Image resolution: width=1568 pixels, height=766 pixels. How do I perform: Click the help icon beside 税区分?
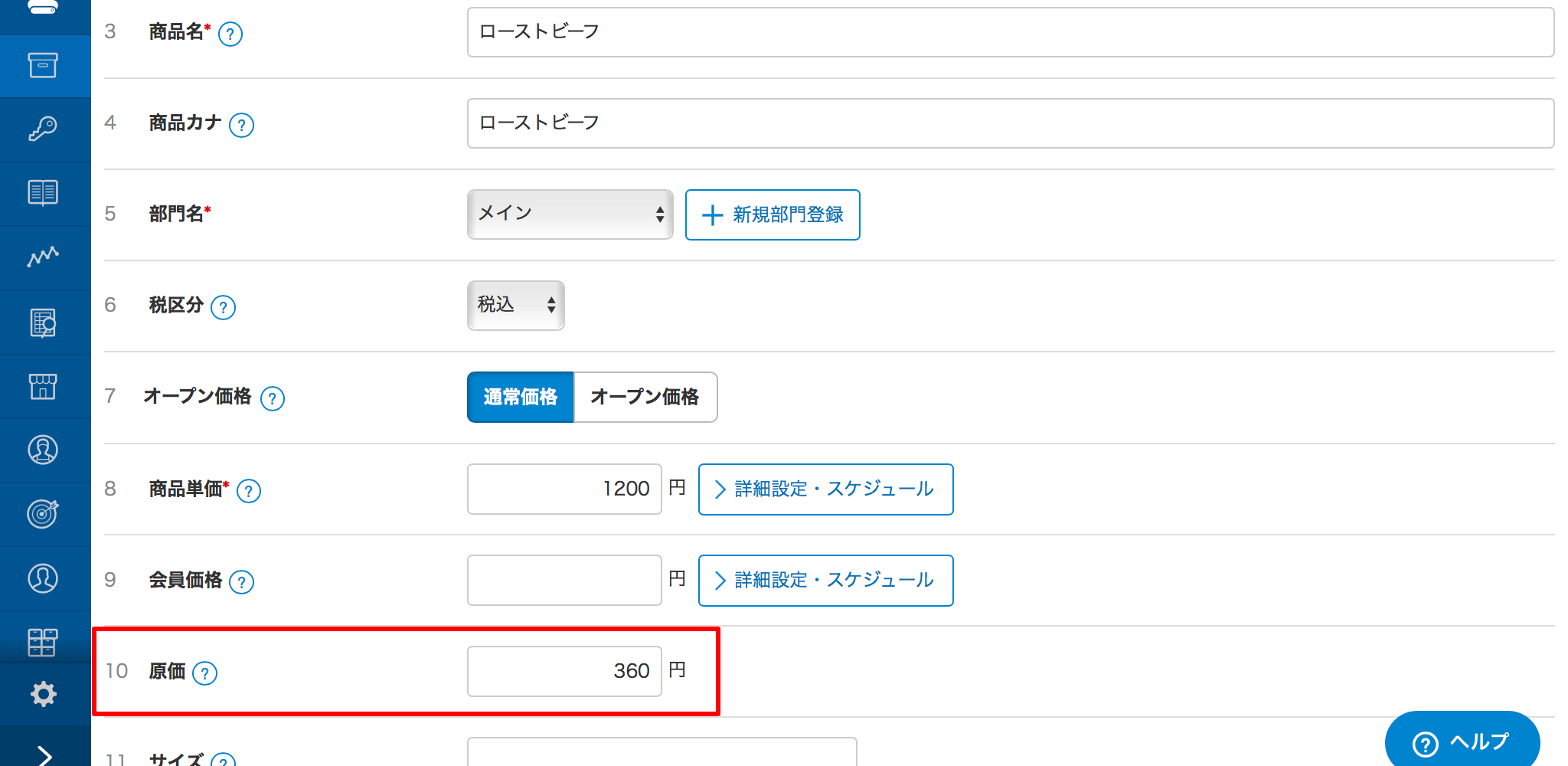(223, 307)
